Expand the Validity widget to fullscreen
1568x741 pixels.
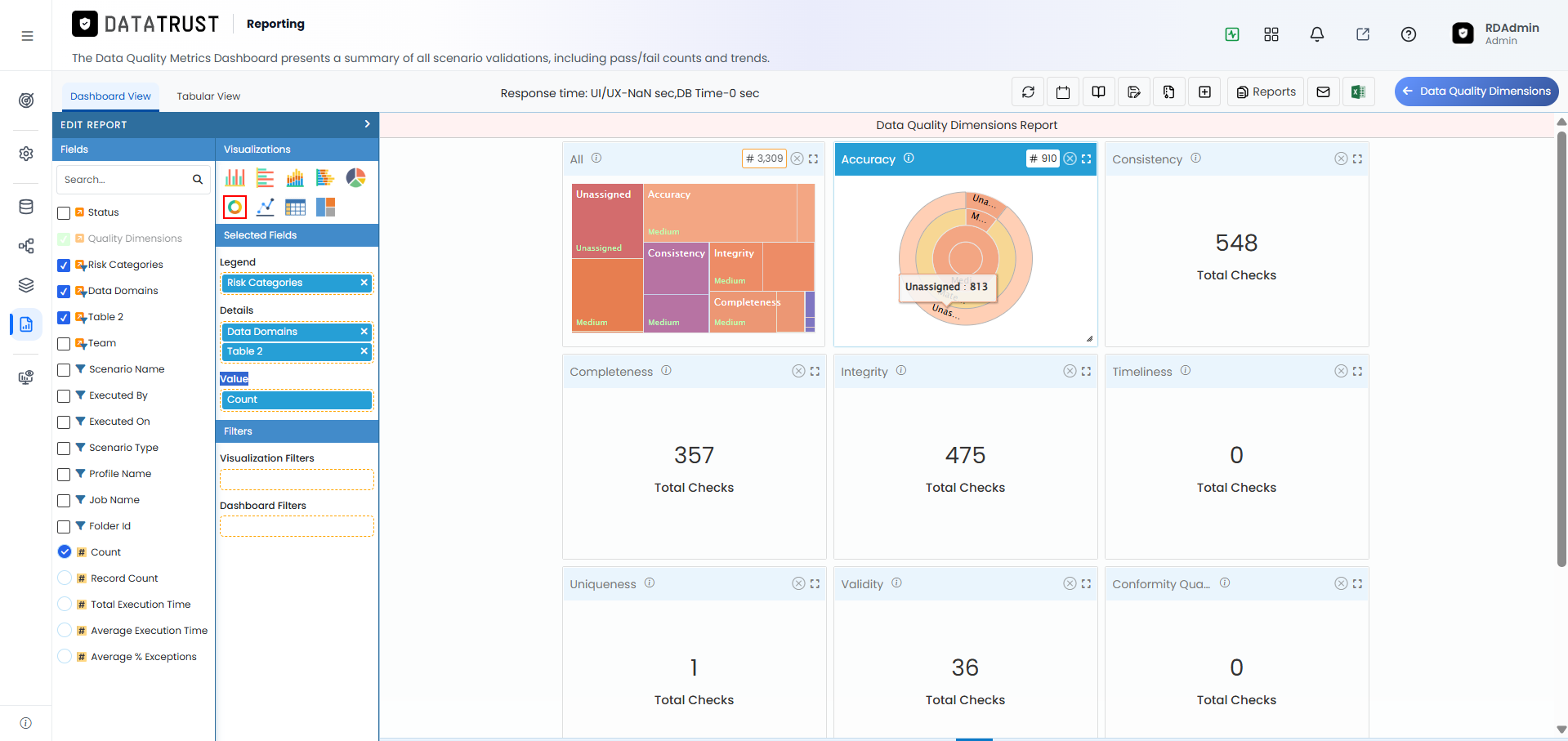coord(1086,583)
